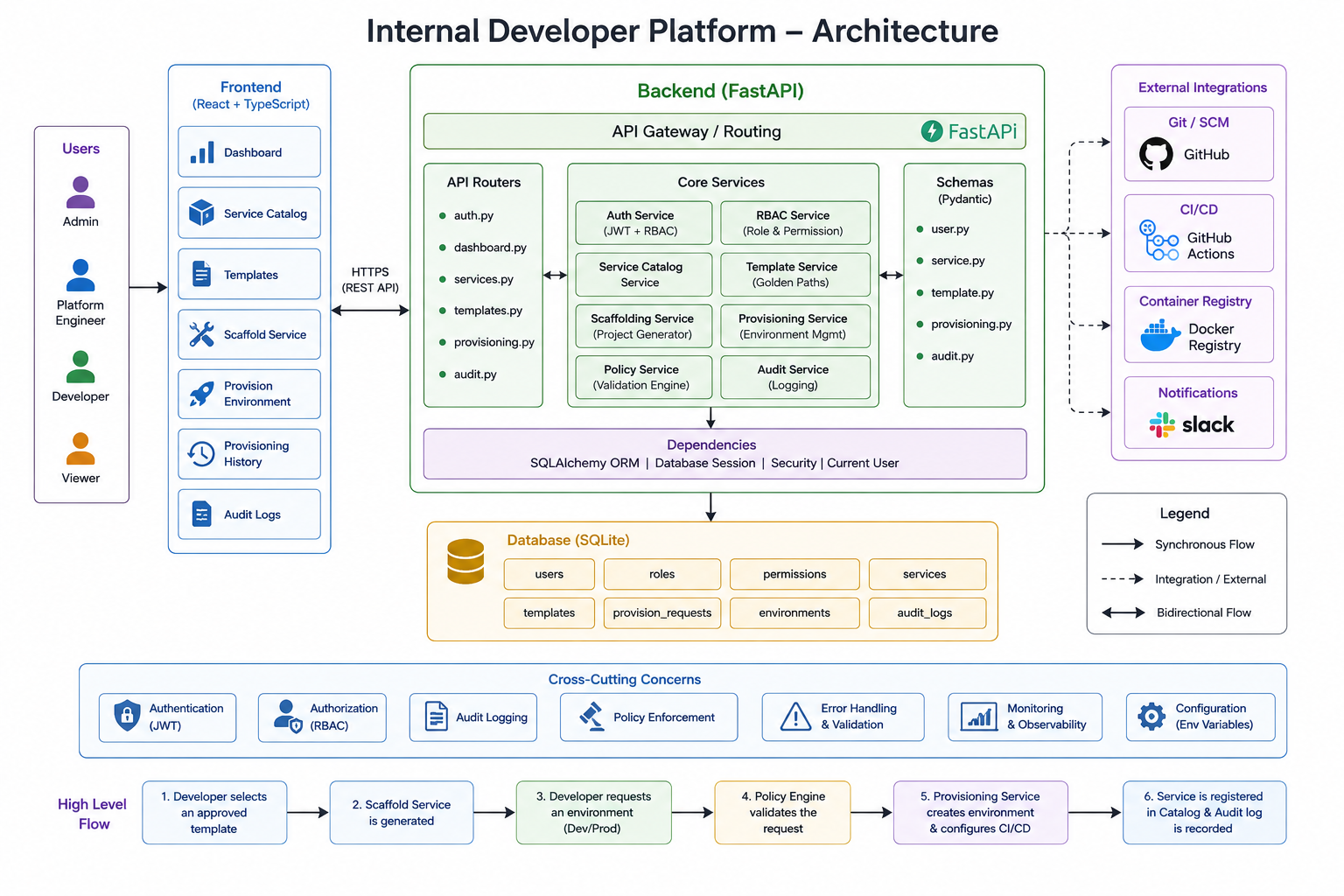Click provisioning.py in API Routers list
Viewport: 1344px width, 896px height.
click(494, 342)
